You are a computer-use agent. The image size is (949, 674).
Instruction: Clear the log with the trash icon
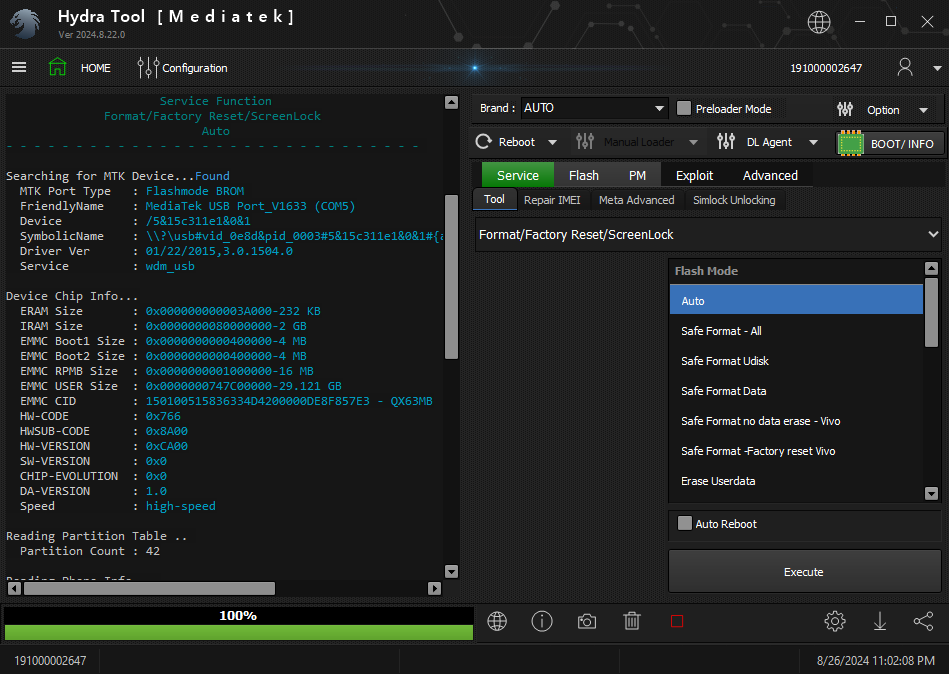click(632, 621)
